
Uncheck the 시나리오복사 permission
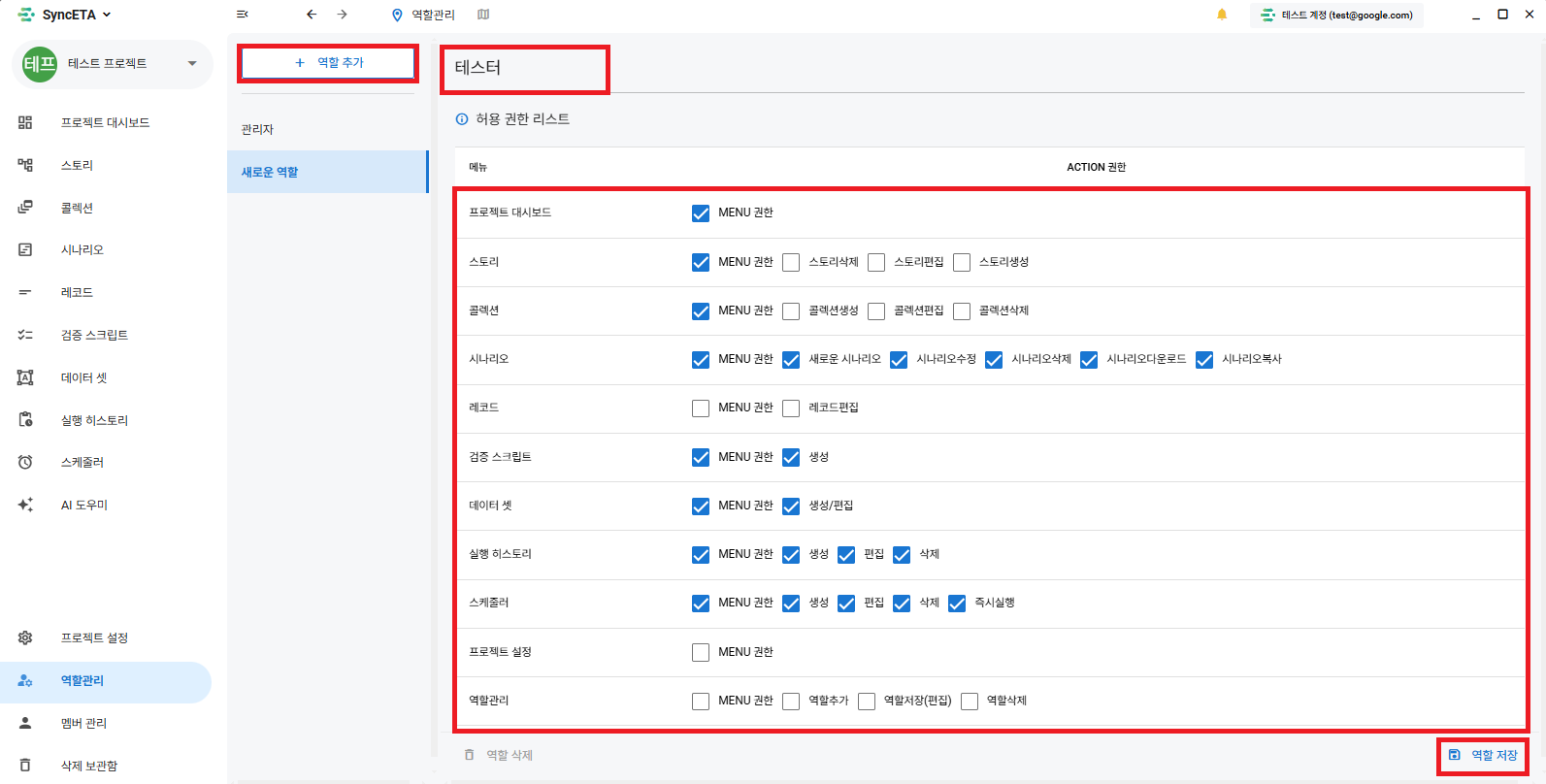click(1204, 360)
